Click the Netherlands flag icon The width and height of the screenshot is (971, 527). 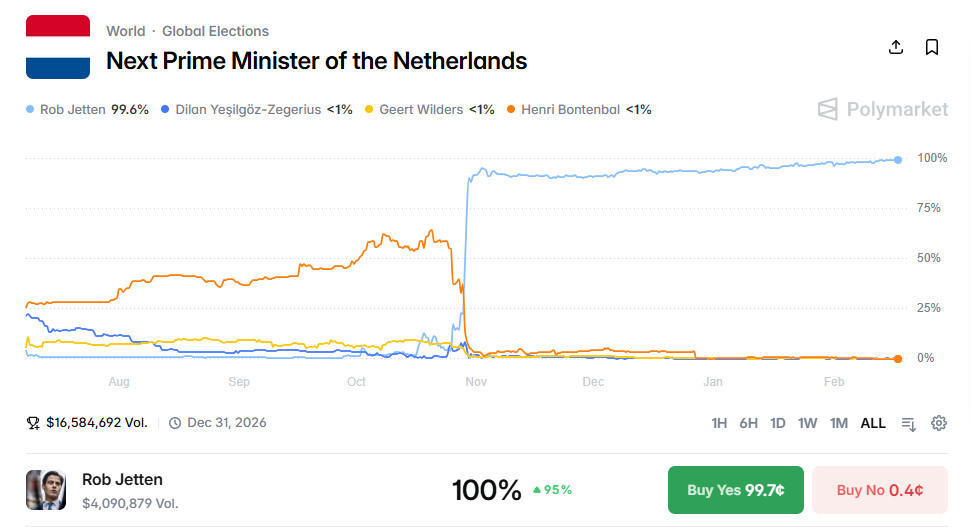(x=58, y=47)
